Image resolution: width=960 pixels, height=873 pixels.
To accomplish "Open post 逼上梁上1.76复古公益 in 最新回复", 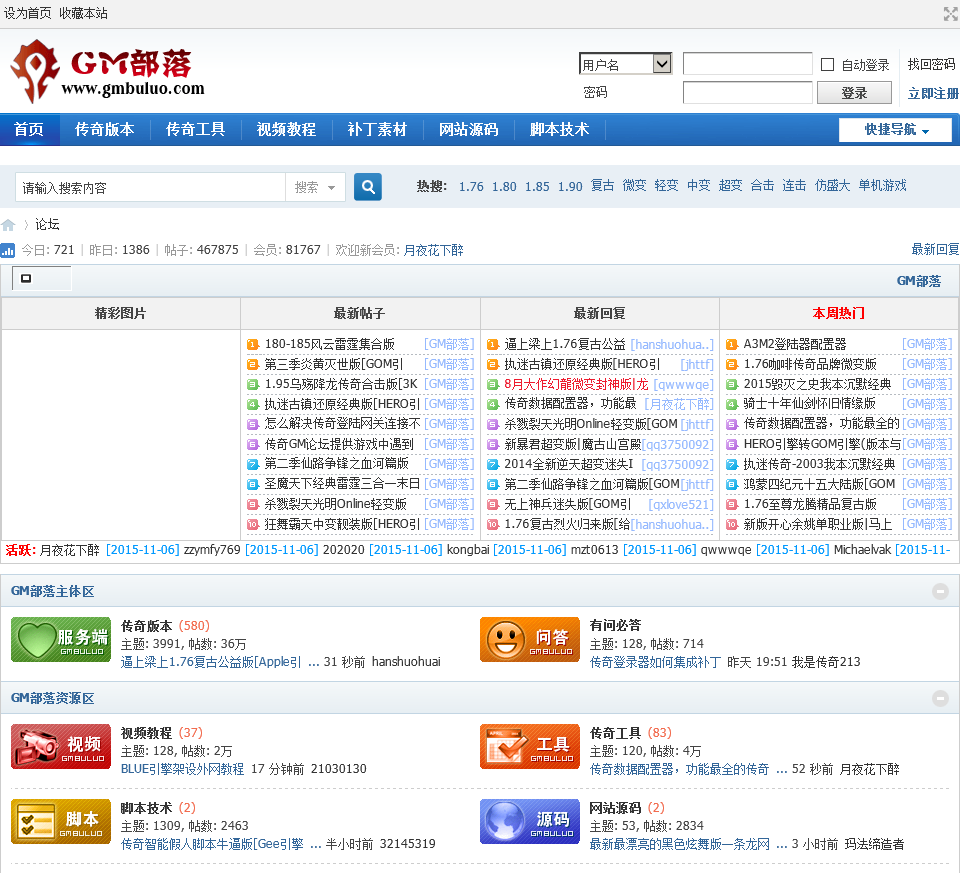I will pos(564,344).
